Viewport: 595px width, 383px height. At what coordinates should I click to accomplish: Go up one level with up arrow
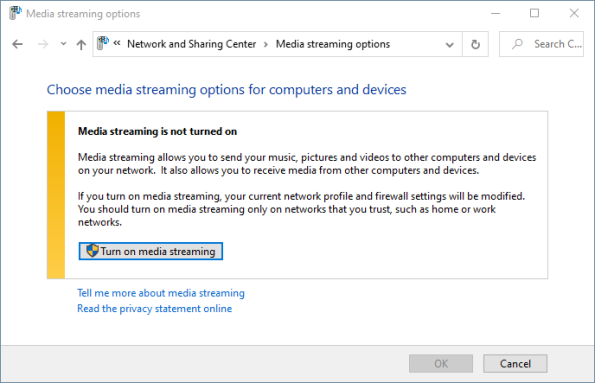[x=81, y=44]
